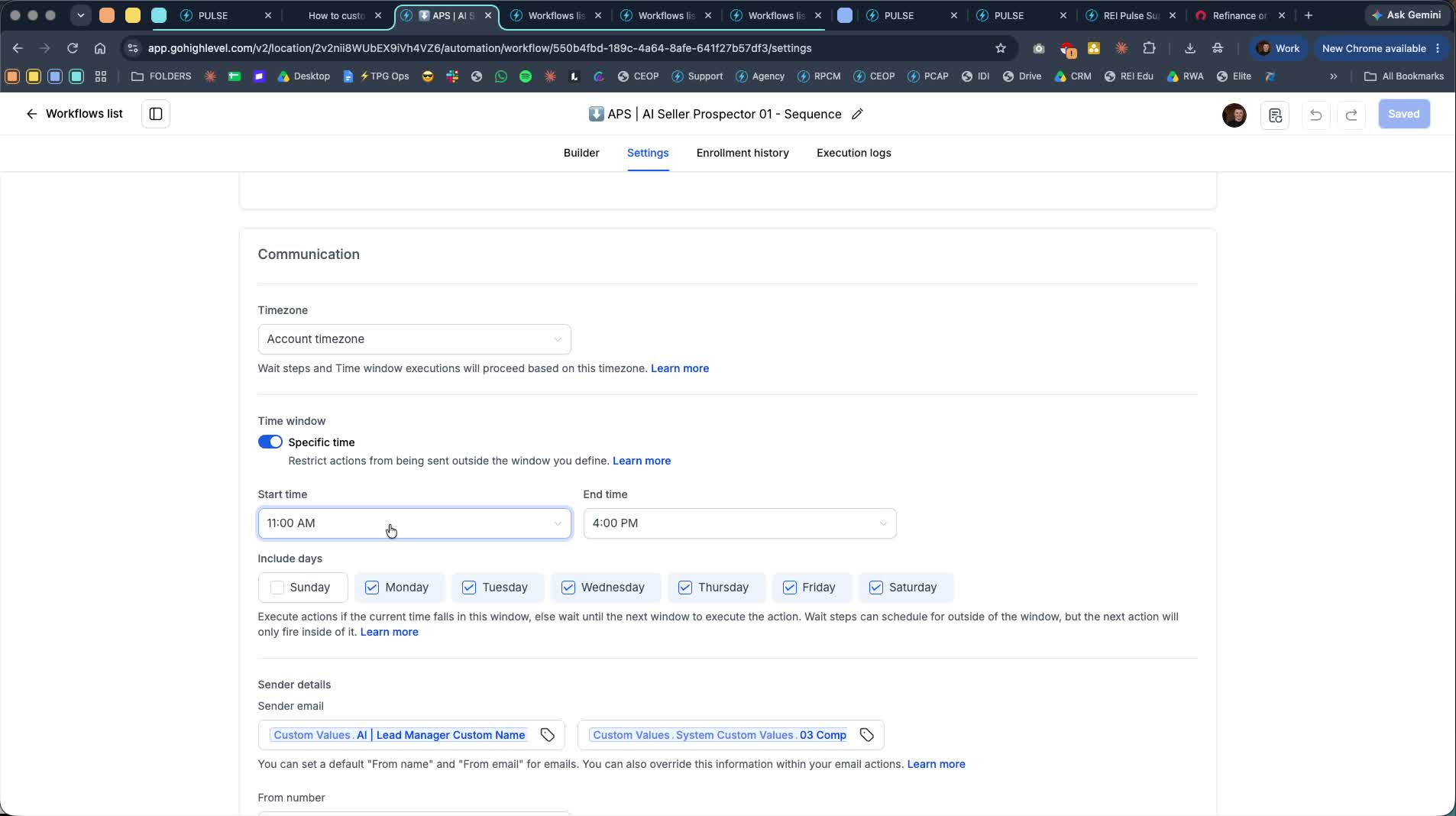Check the Sunday checkbox
1456x816 pixels.
tap(277, 588)
